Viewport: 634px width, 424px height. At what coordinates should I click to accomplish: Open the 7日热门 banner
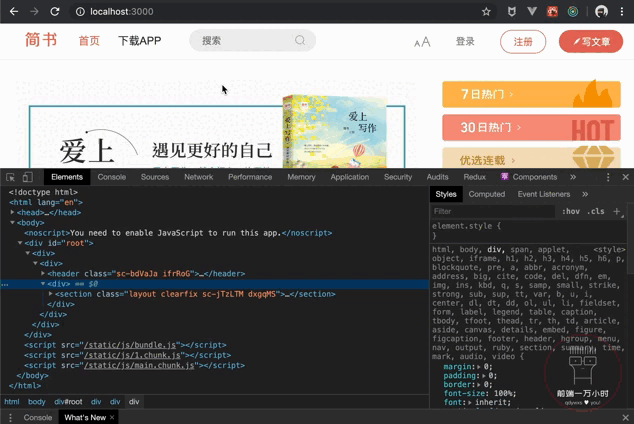pos(531,94)
